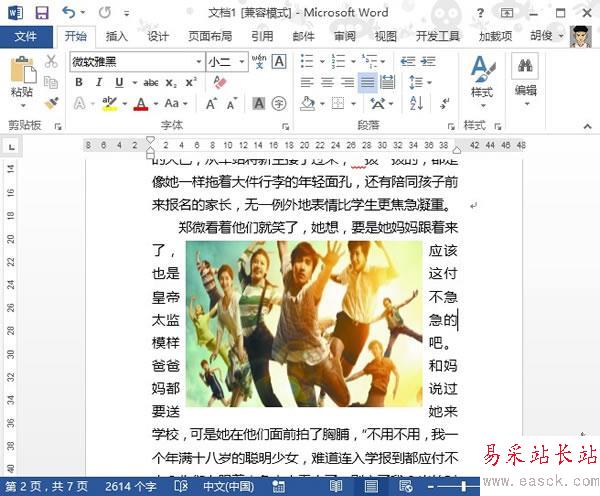Open the Paragraph dialog launcher

(x=451, y=126)
